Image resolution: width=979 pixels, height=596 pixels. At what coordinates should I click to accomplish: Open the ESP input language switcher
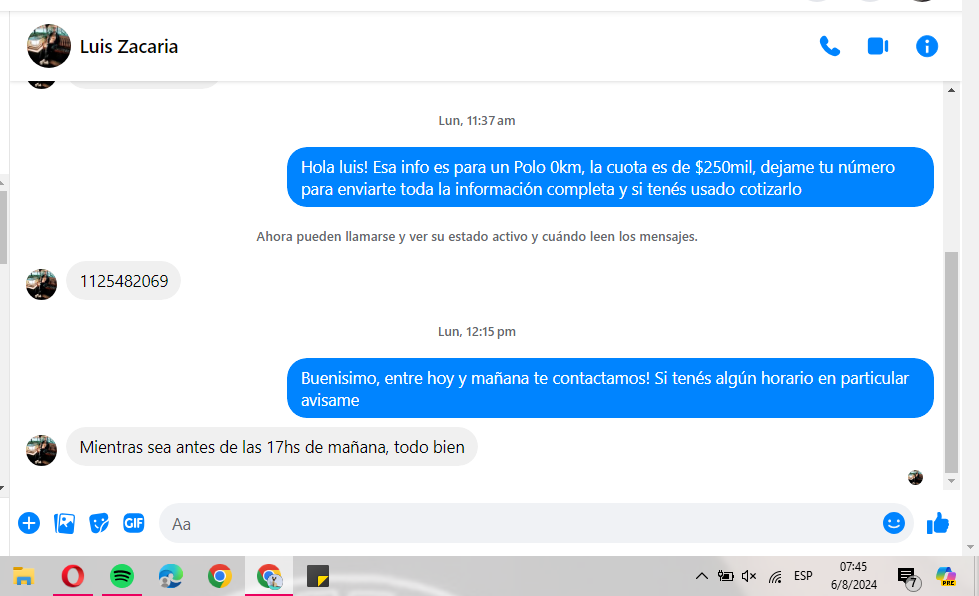(x=803, y=576)
